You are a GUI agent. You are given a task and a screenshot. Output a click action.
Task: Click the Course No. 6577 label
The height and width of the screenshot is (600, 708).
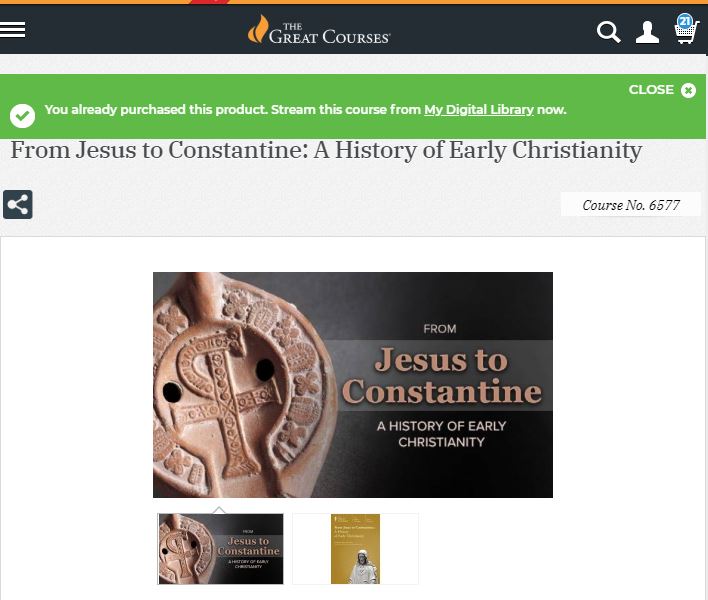[631, 205]
